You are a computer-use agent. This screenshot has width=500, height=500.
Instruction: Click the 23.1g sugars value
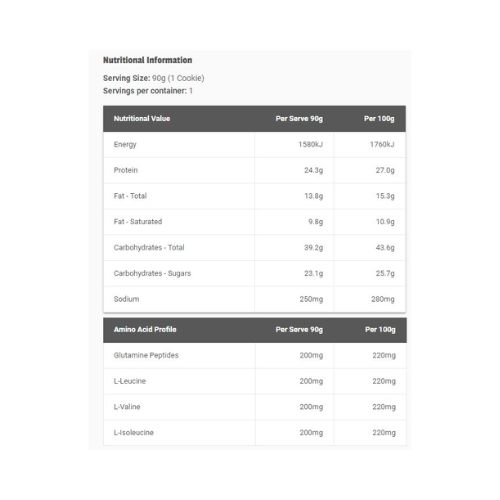click(x=313, y=273)
